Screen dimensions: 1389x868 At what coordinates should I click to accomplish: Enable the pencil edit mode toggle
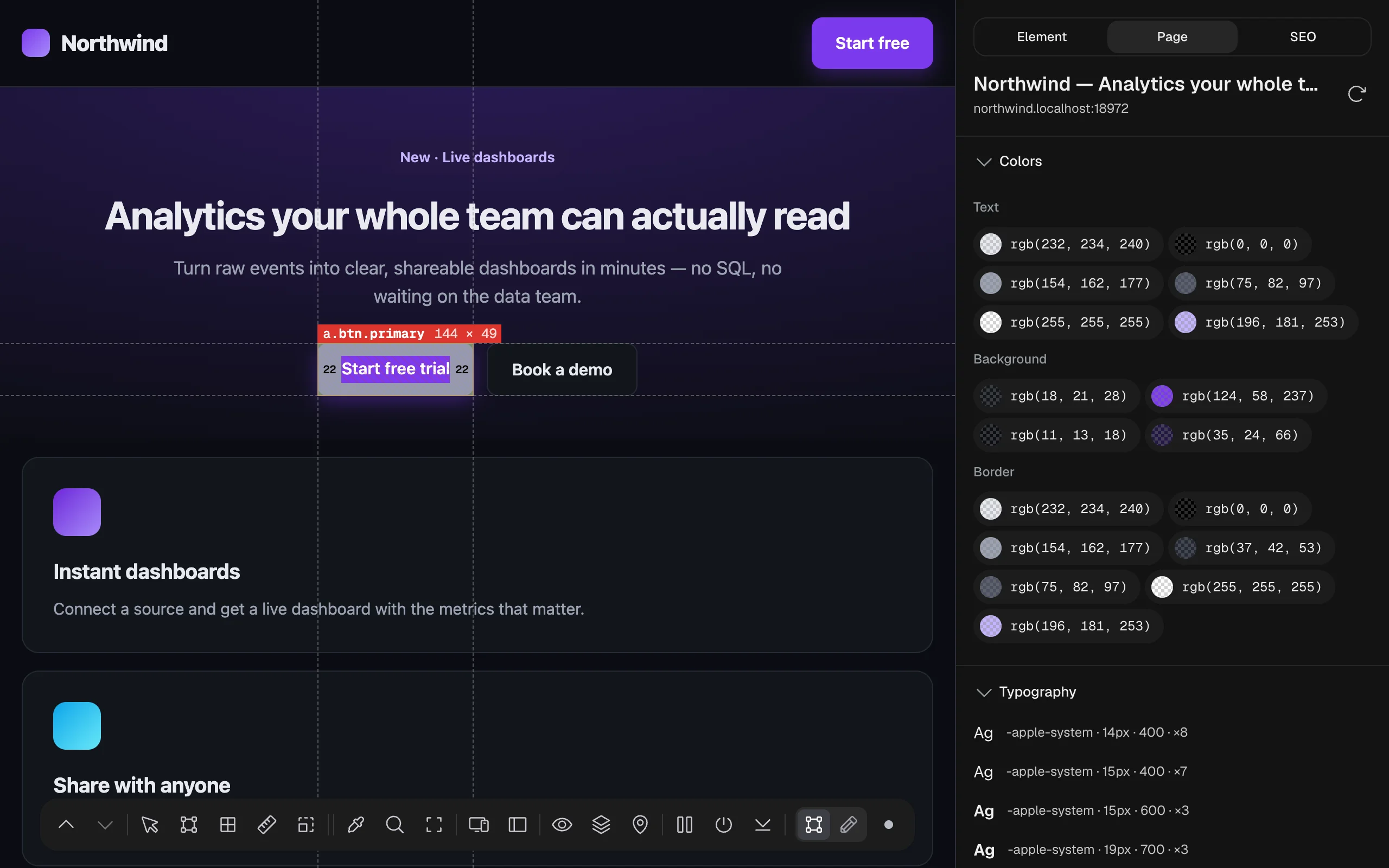pos(849,825)
